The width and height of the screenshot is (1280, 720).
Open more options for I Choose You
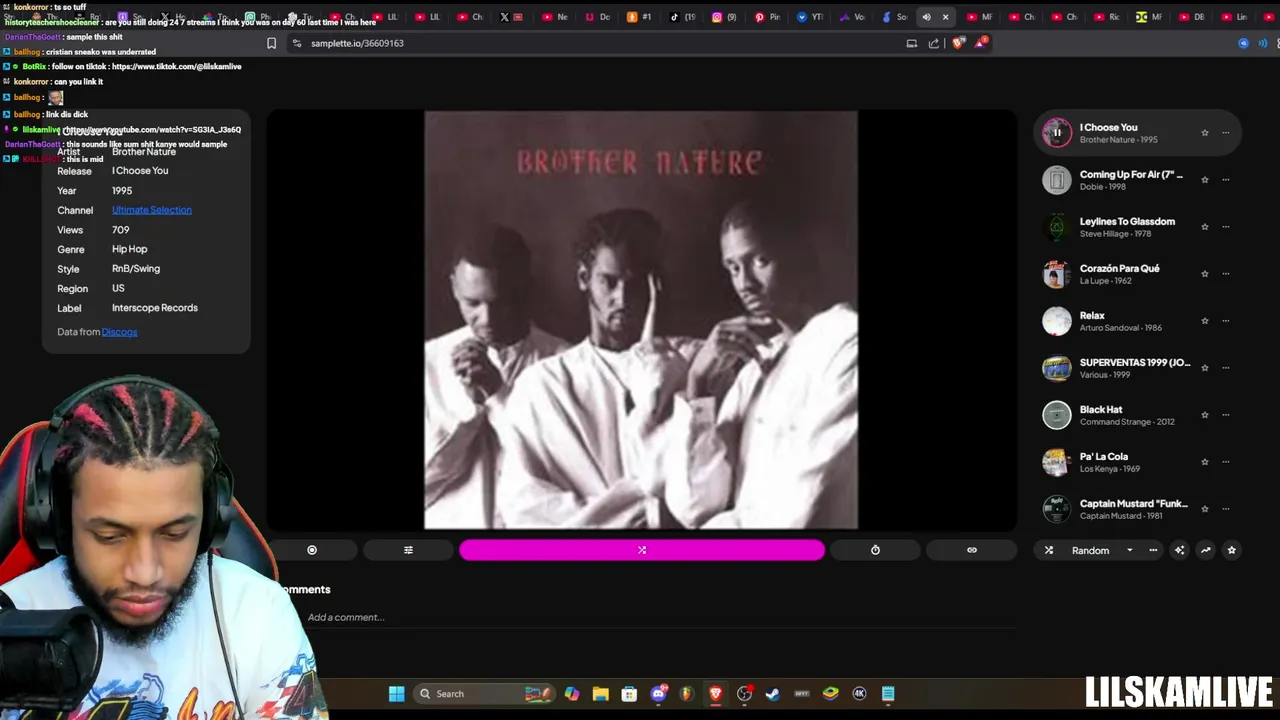click(1226, 133)
